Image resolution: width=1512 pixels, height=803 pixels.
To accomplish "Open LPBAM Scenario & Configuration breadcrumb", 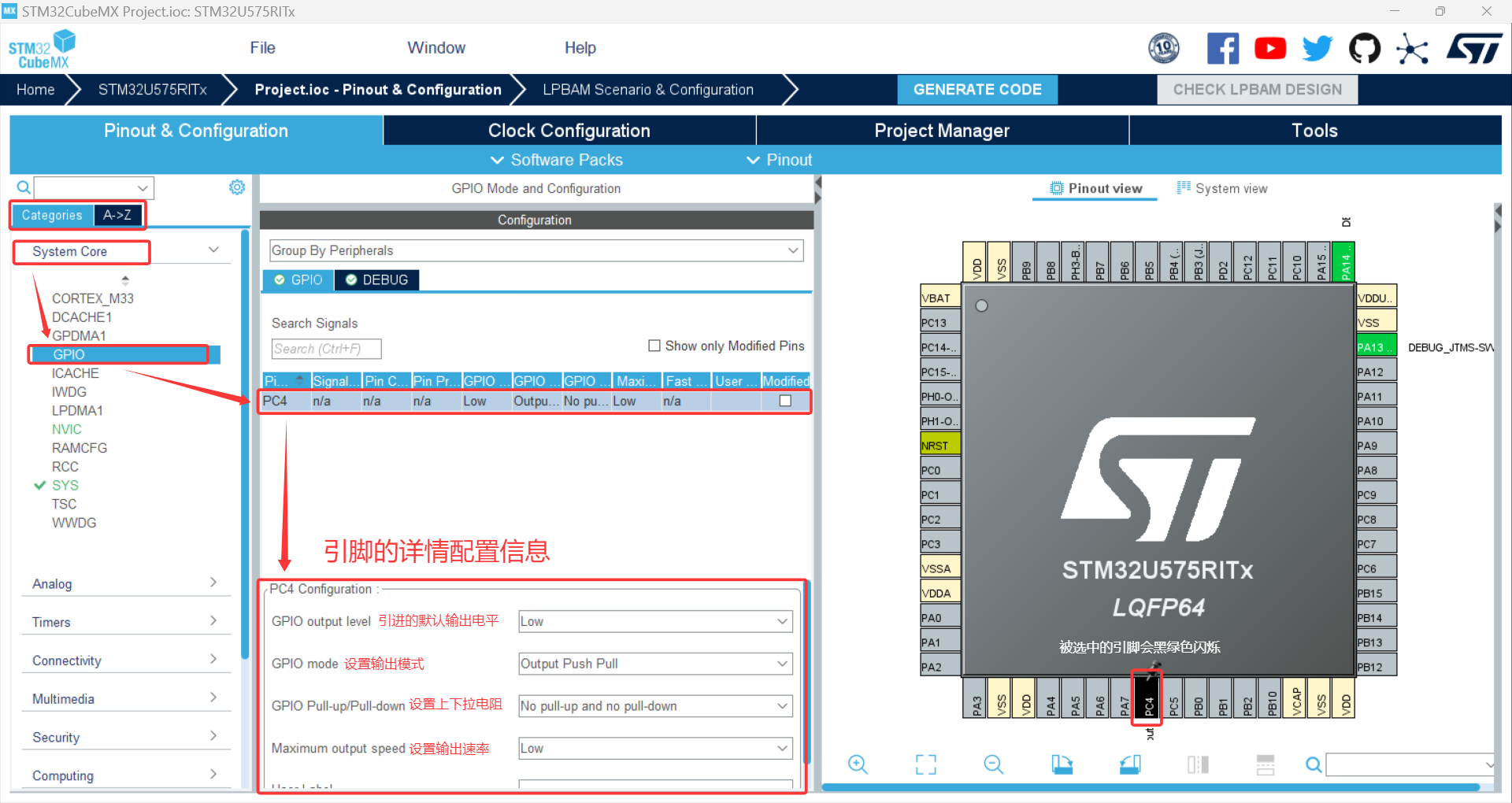I will point(648,90).
